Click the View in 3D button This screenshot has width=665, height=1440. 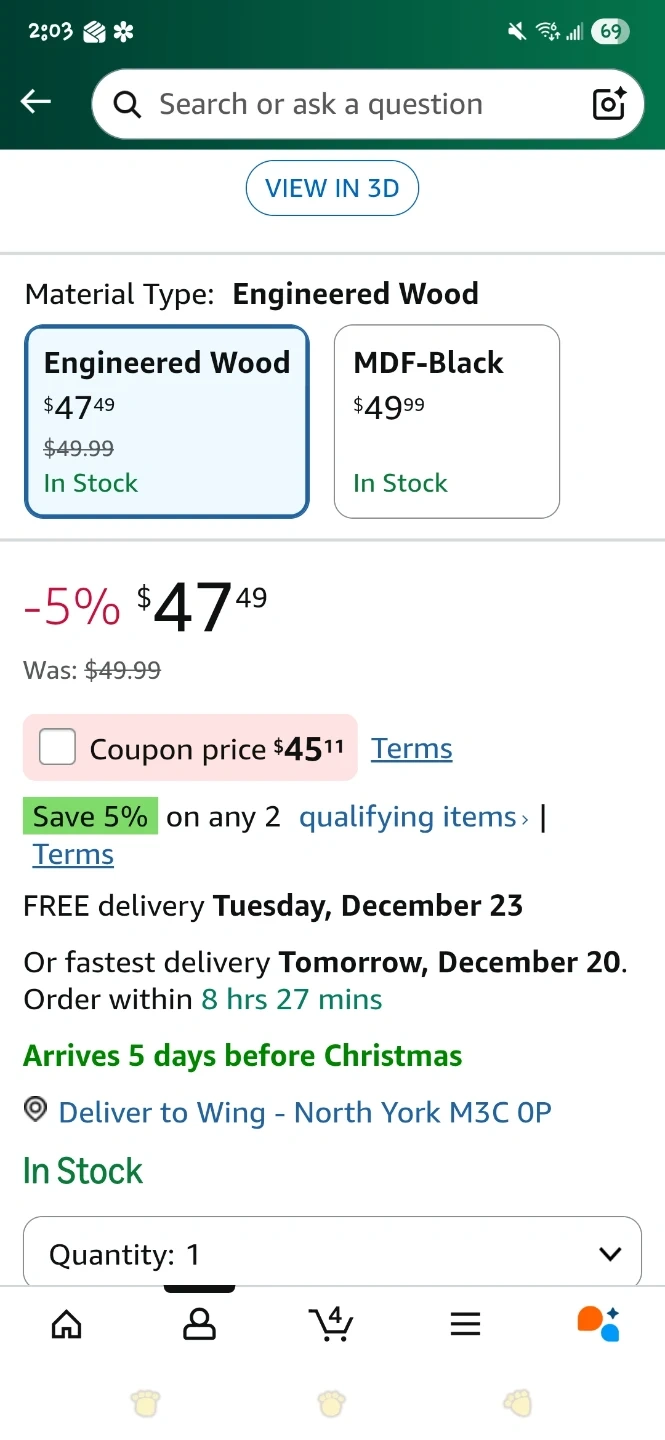click(332, 188)
